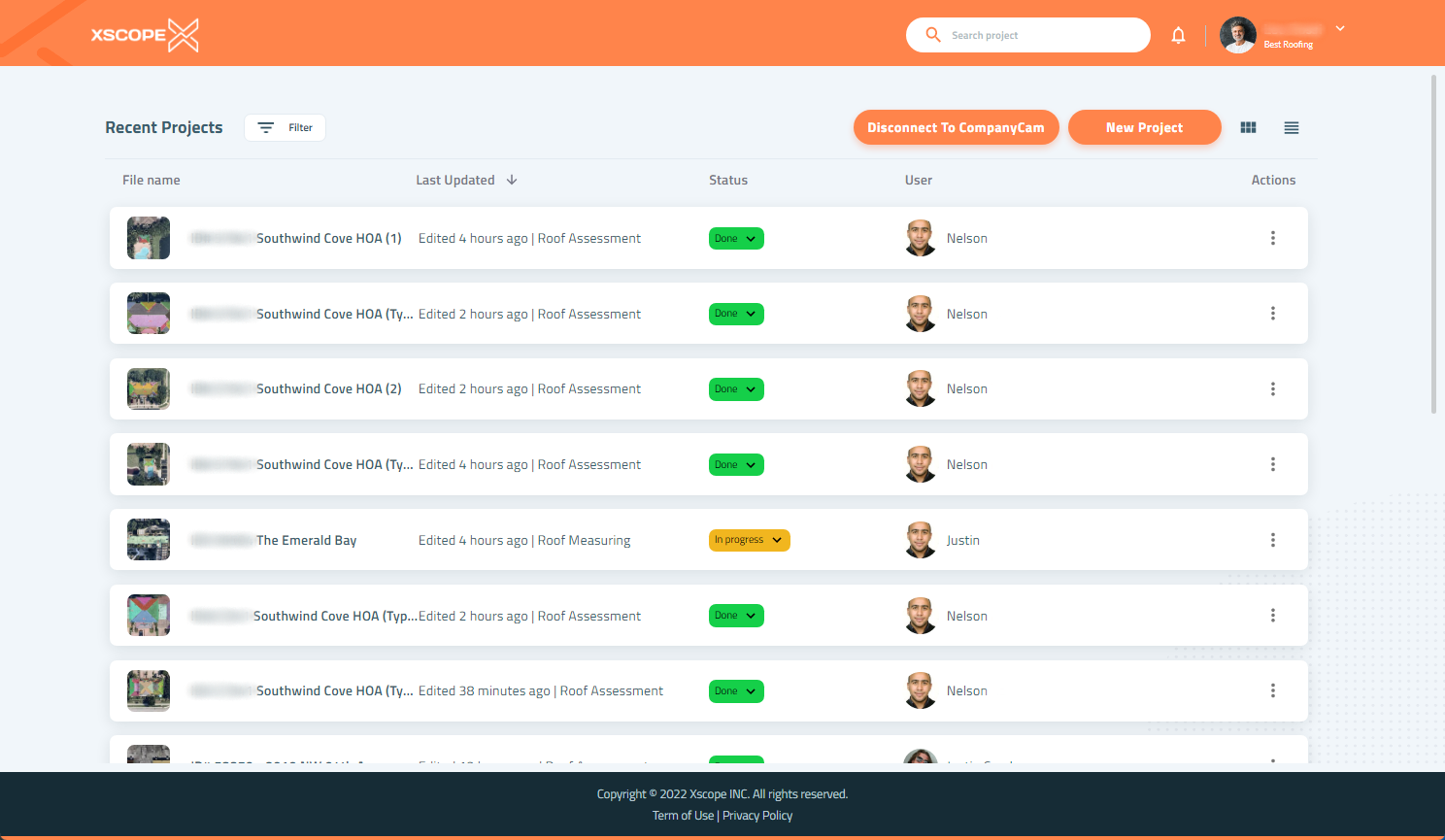Open the Filter options
This screenshot has width=1445, height=840.
pos(285,128)
